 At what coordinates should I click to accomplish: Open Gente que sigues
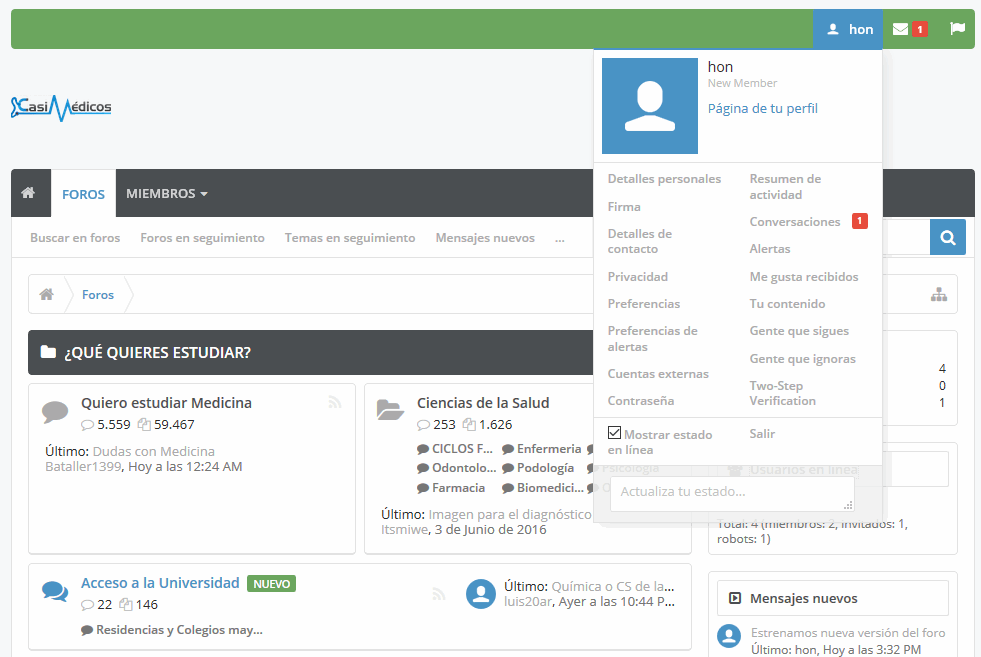tap(799, 331)
